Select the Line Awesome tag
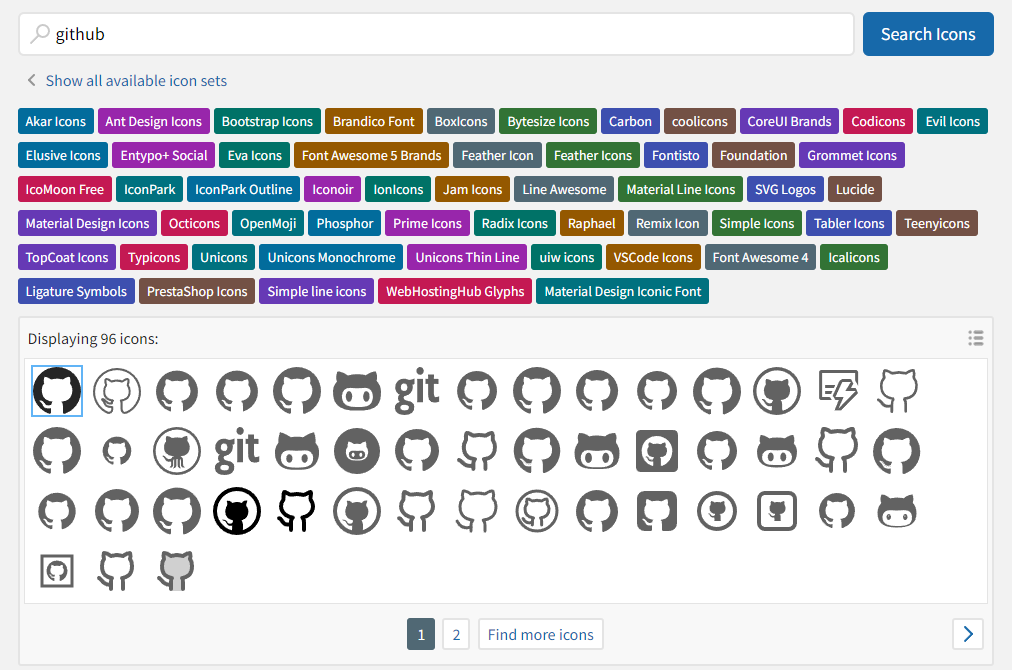This screenshot has width=1012, height=670. point(564,189)
